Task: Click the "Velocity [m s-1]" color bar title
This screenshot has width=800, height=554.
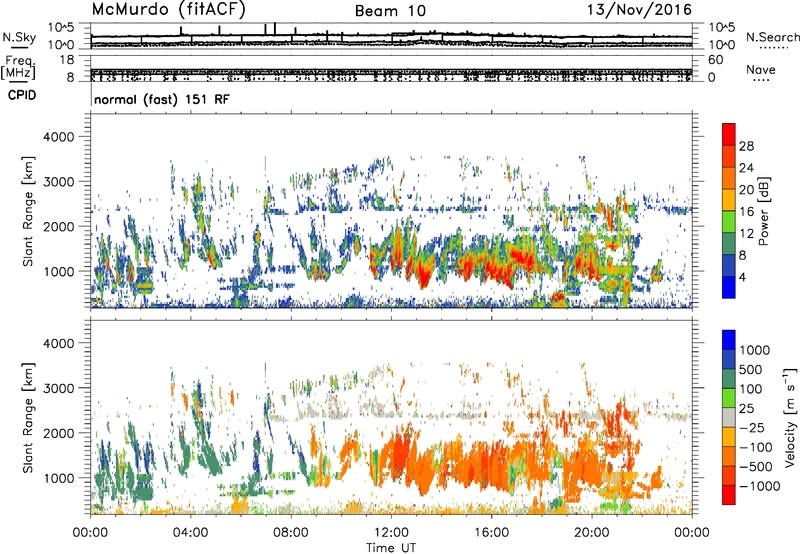Action: point(790,417)
